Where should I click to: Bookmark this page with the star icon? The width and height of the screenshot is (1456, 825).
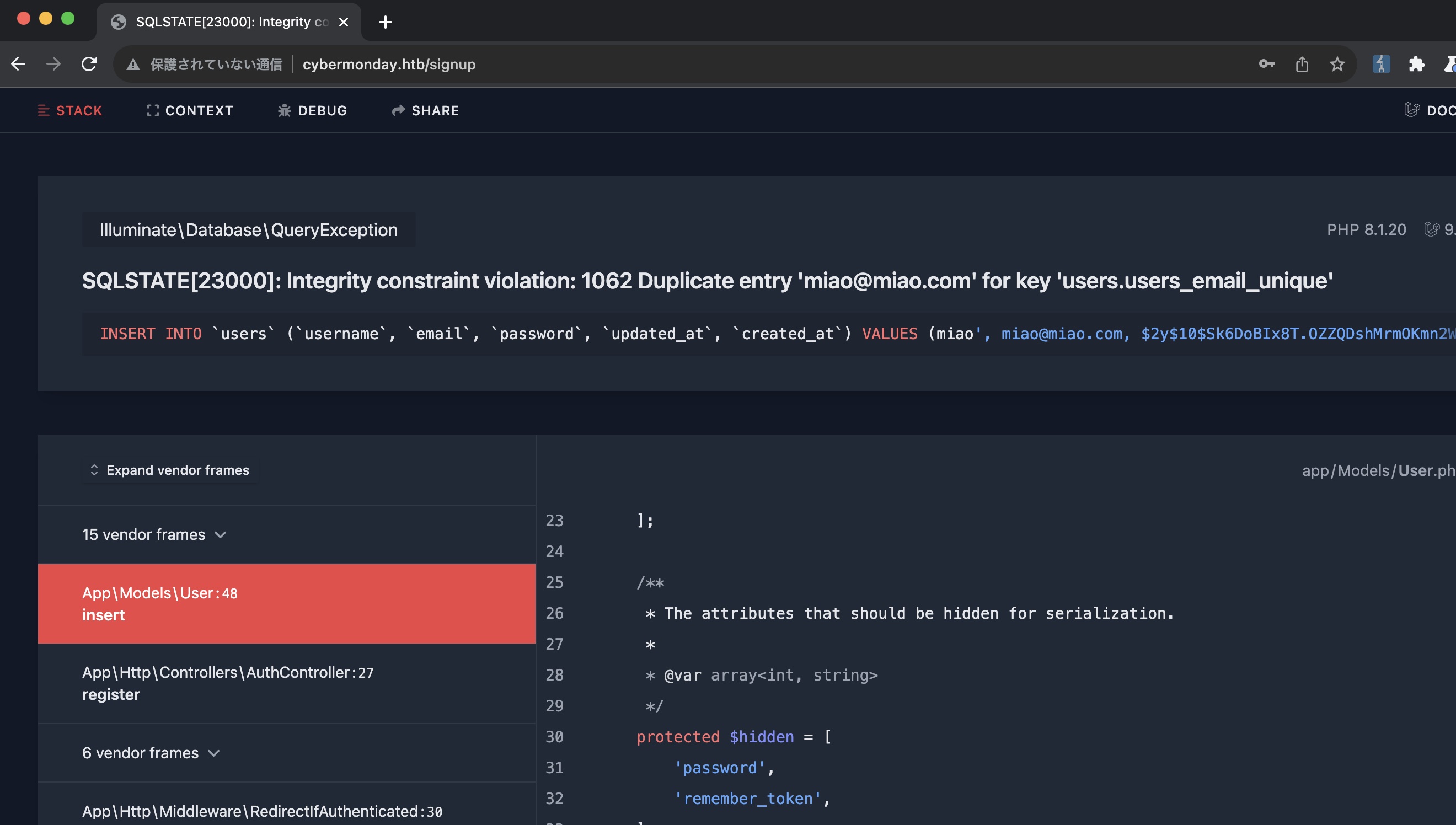pos(1337,64)
